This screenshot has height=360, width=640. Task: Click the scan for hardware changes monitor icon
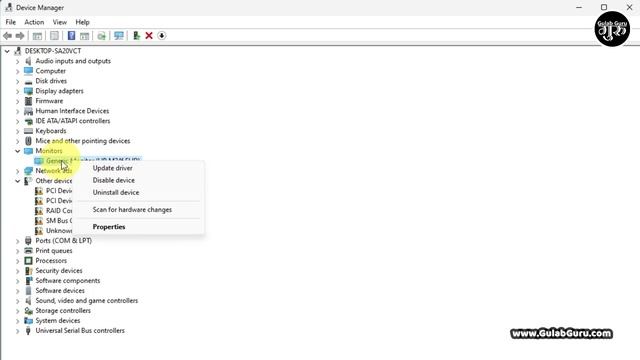[x=119, y=36]
